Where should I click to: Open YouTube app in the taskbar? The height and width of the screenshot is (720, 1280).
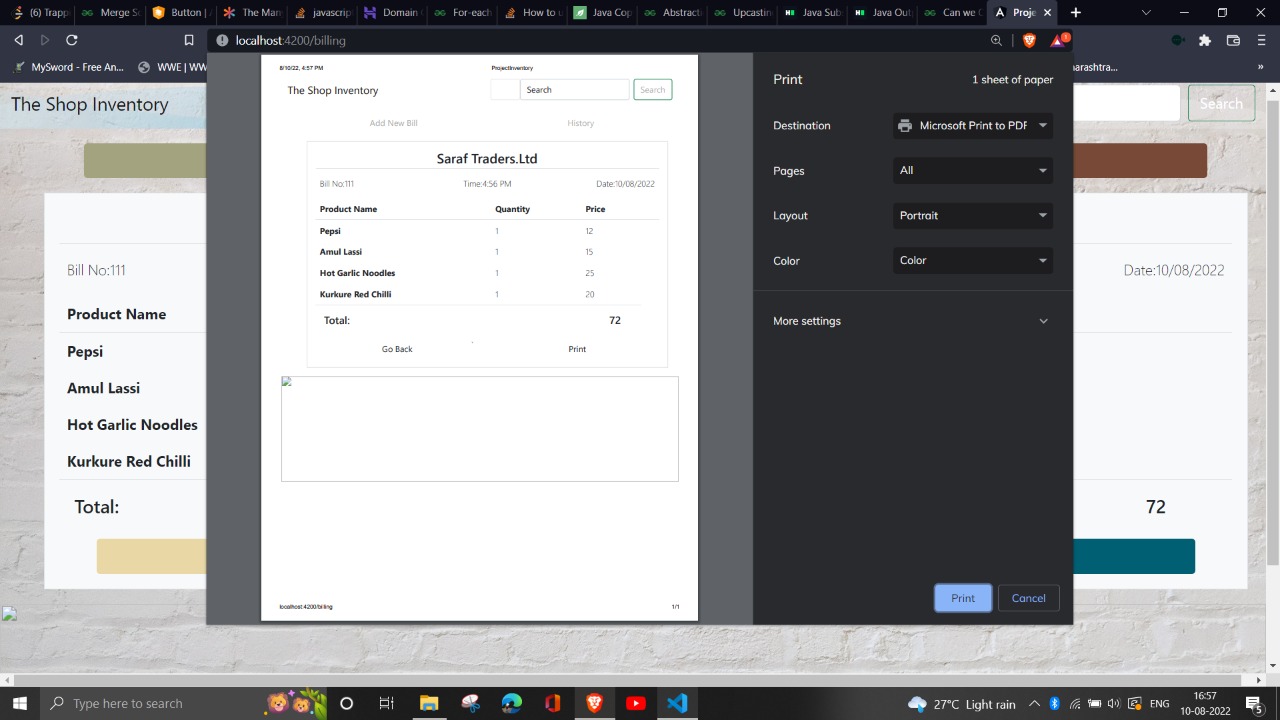coord(635,703)
